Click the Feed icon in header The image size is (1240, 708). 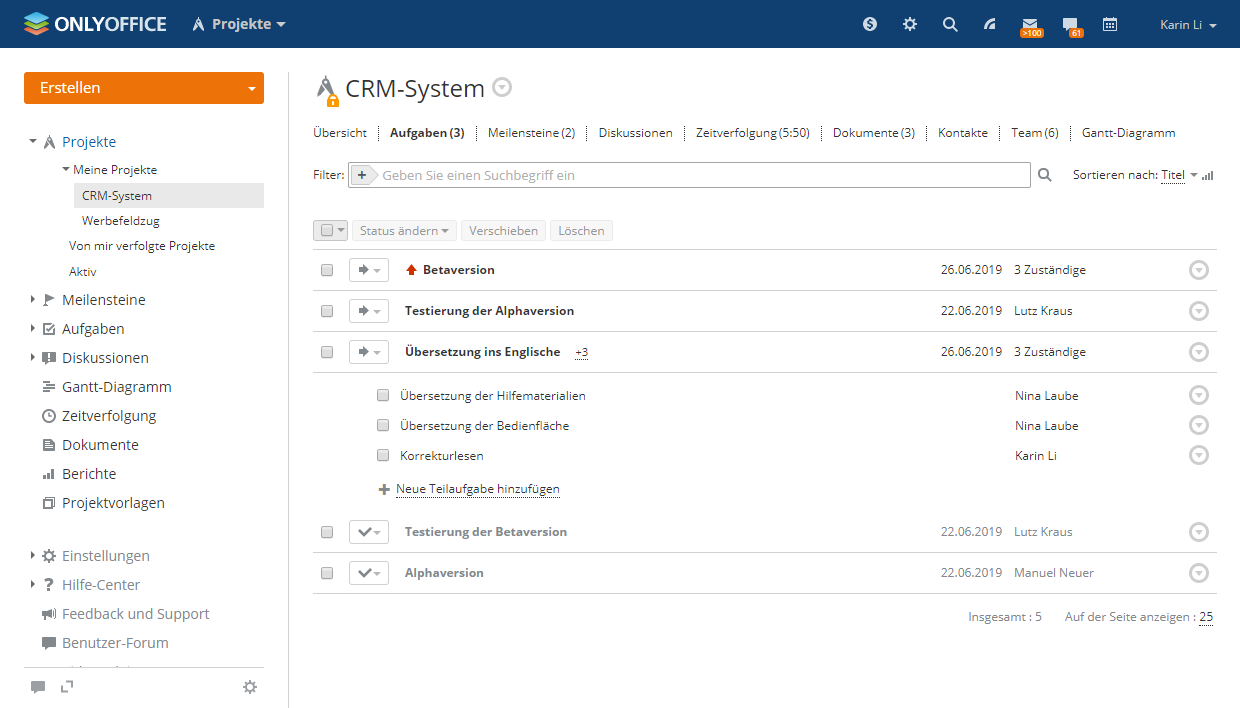click(x=990, y=24)
